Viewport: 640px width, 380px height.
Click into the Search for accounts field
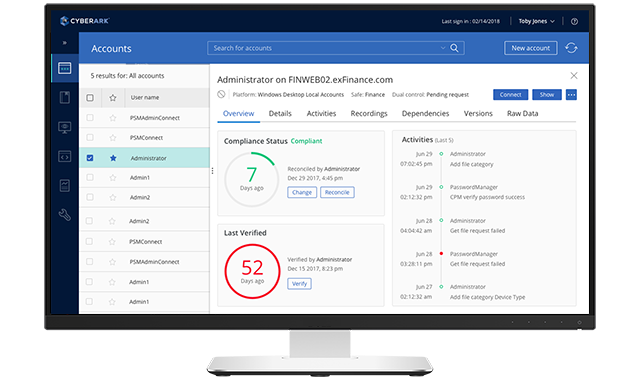(x=325, y=48)
